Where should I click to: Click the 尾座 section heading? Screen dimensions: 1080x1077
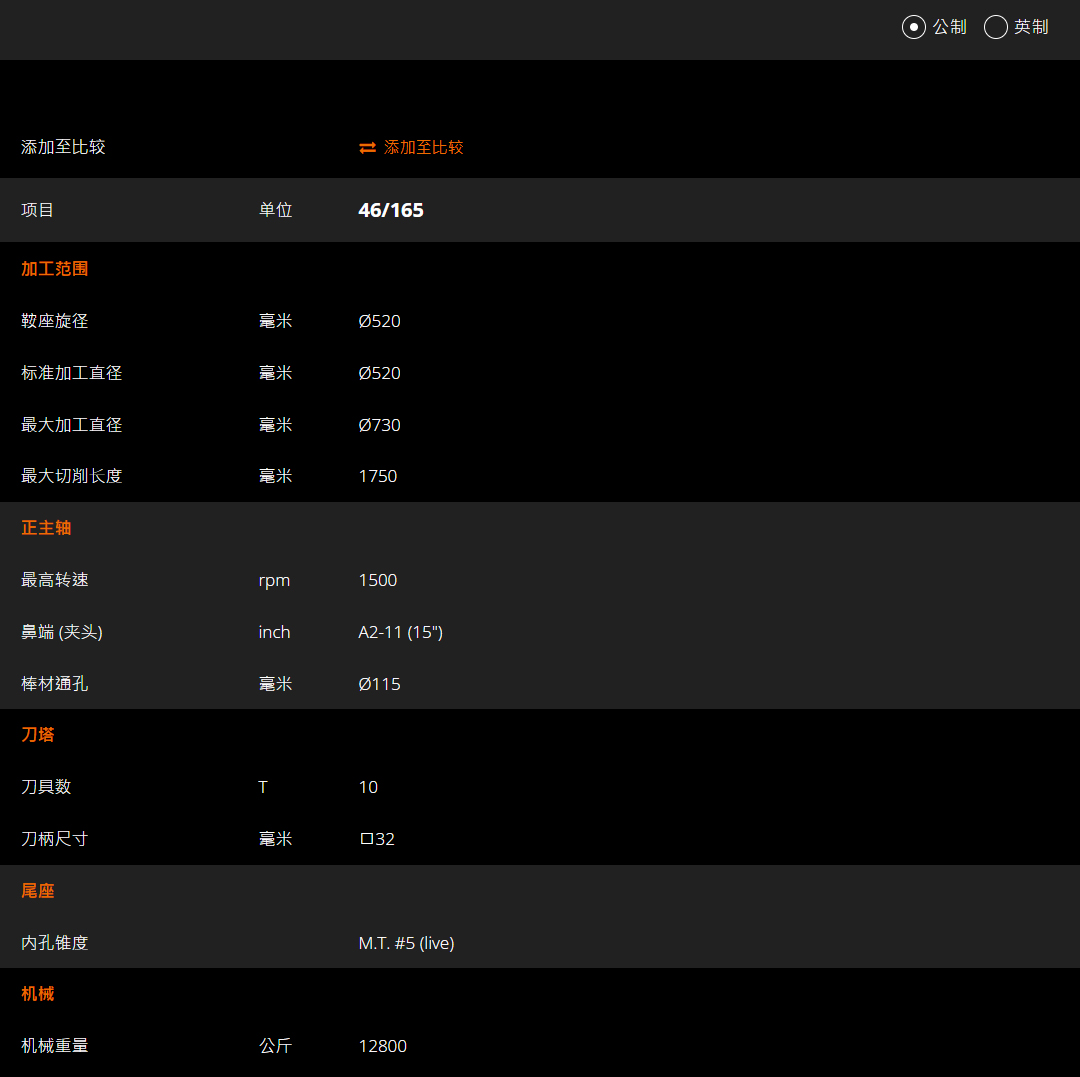pos(38,891)
